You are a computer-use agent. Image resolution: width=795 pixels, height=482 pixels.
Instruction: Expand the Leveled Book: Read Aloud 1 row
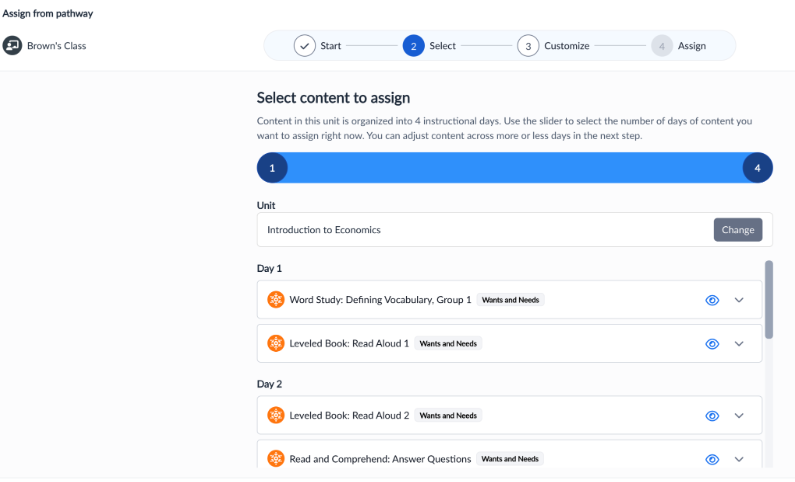[740, 344]
